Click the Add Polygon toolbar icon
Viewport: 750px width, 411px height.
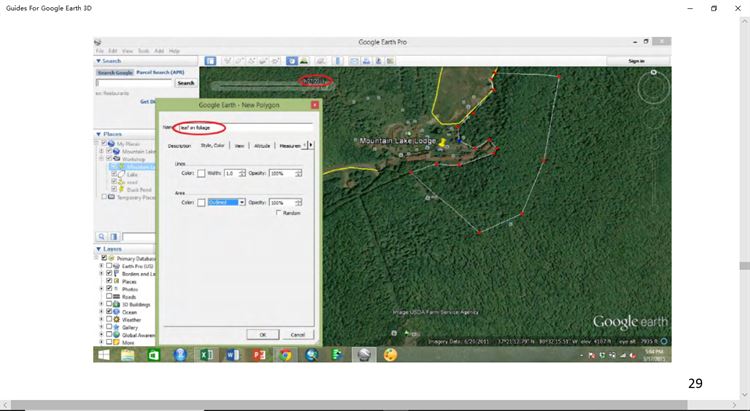point(240,61)
